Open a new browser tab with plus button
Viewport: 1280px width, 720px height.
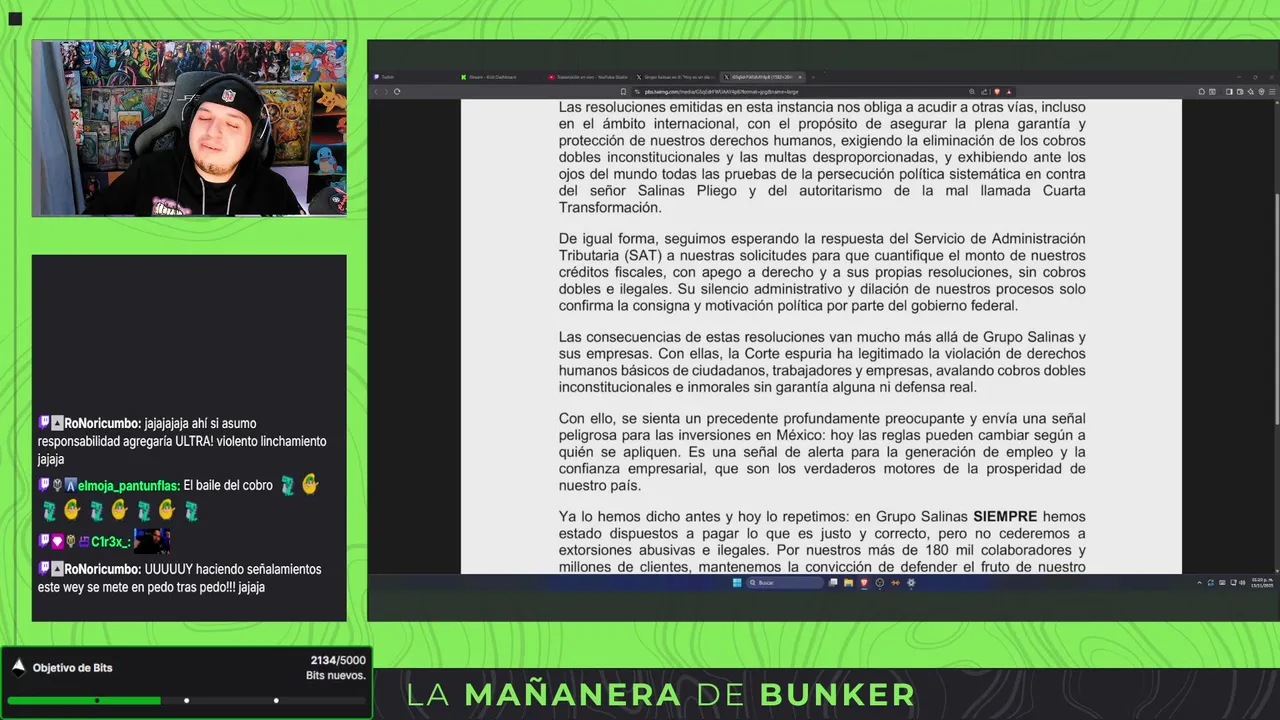[813, 77]
